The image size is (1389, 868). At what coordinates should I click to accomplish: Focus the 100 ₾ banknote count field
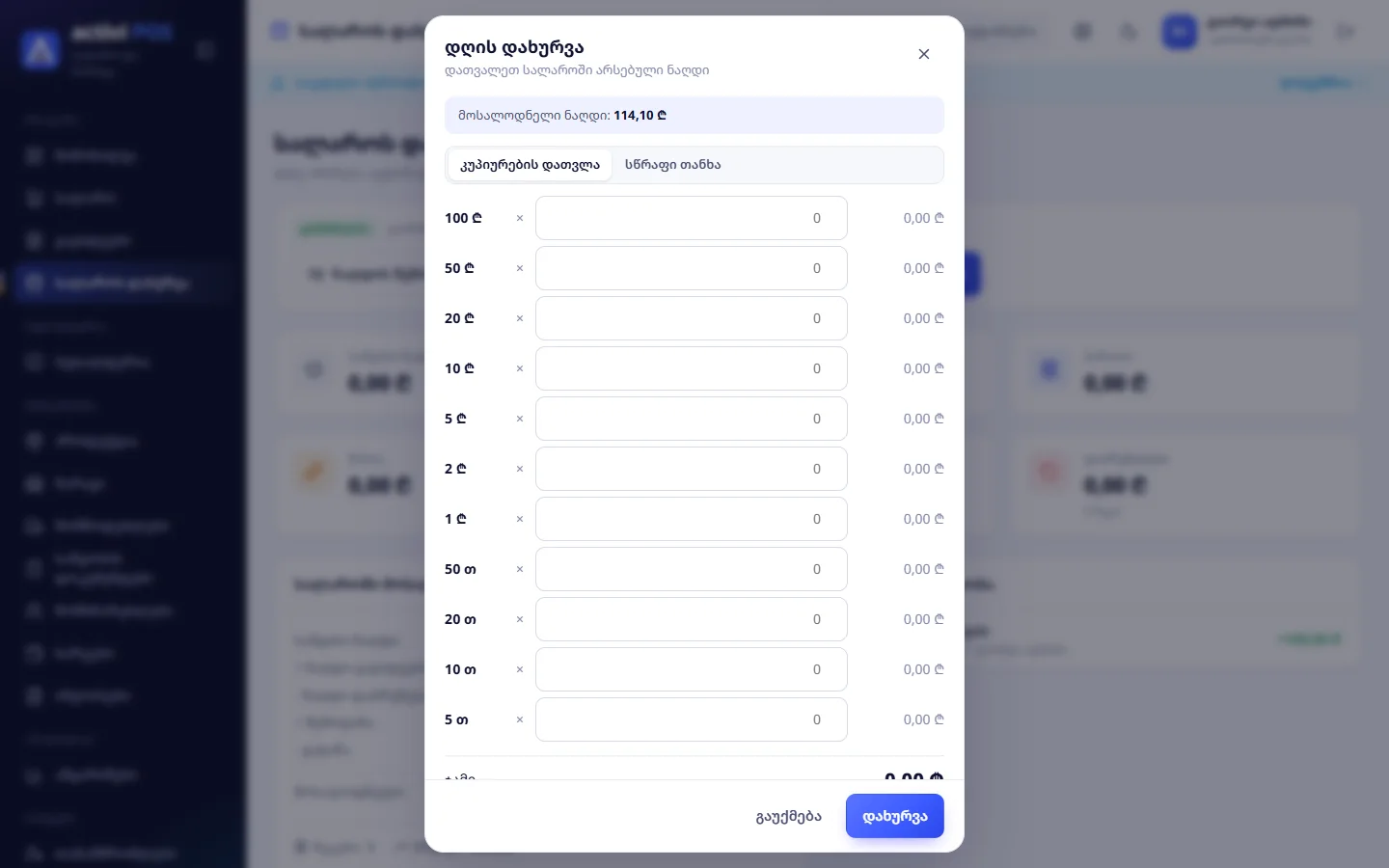tap(692, 218)
